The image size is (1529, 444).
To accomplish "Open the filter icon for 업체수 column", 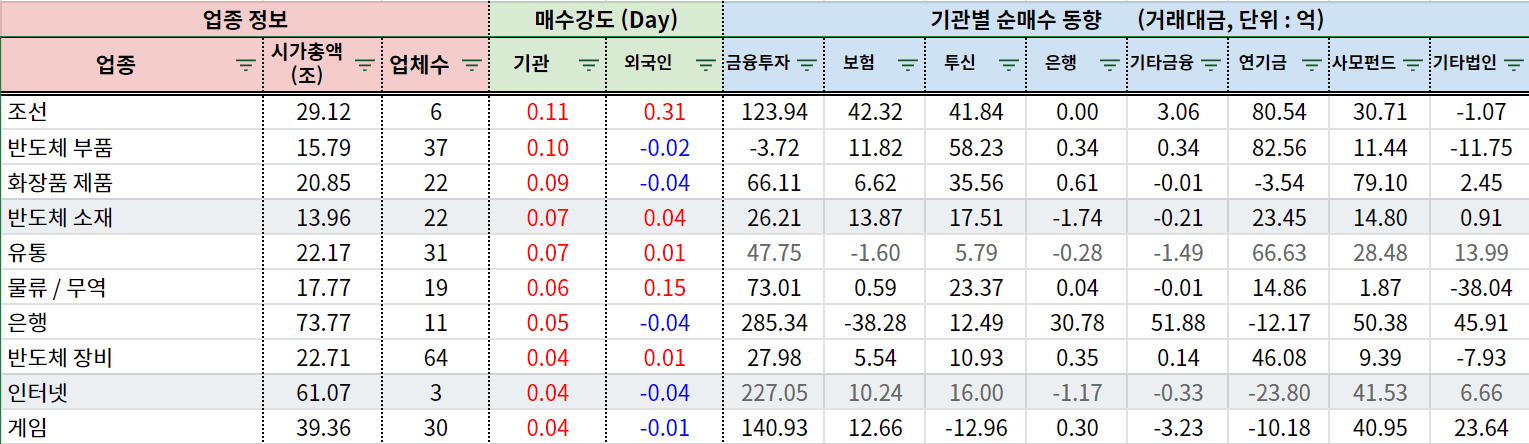I will point(471,65).
